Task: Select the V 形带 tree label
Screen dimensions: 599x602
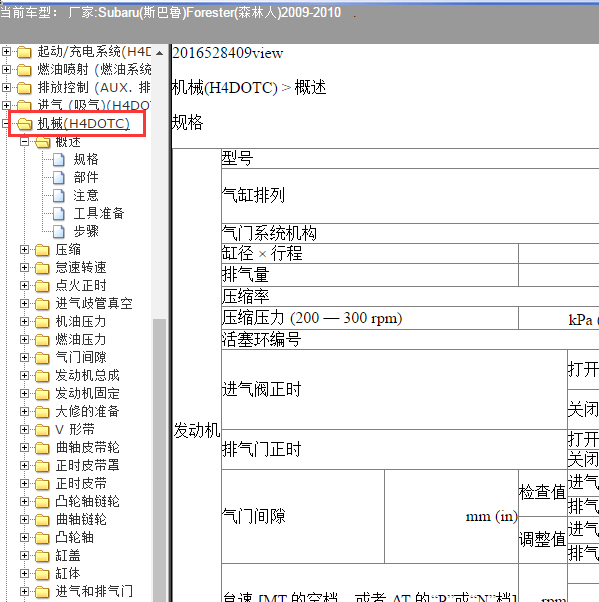Action: pyautogui.click(x=75, y=429)
